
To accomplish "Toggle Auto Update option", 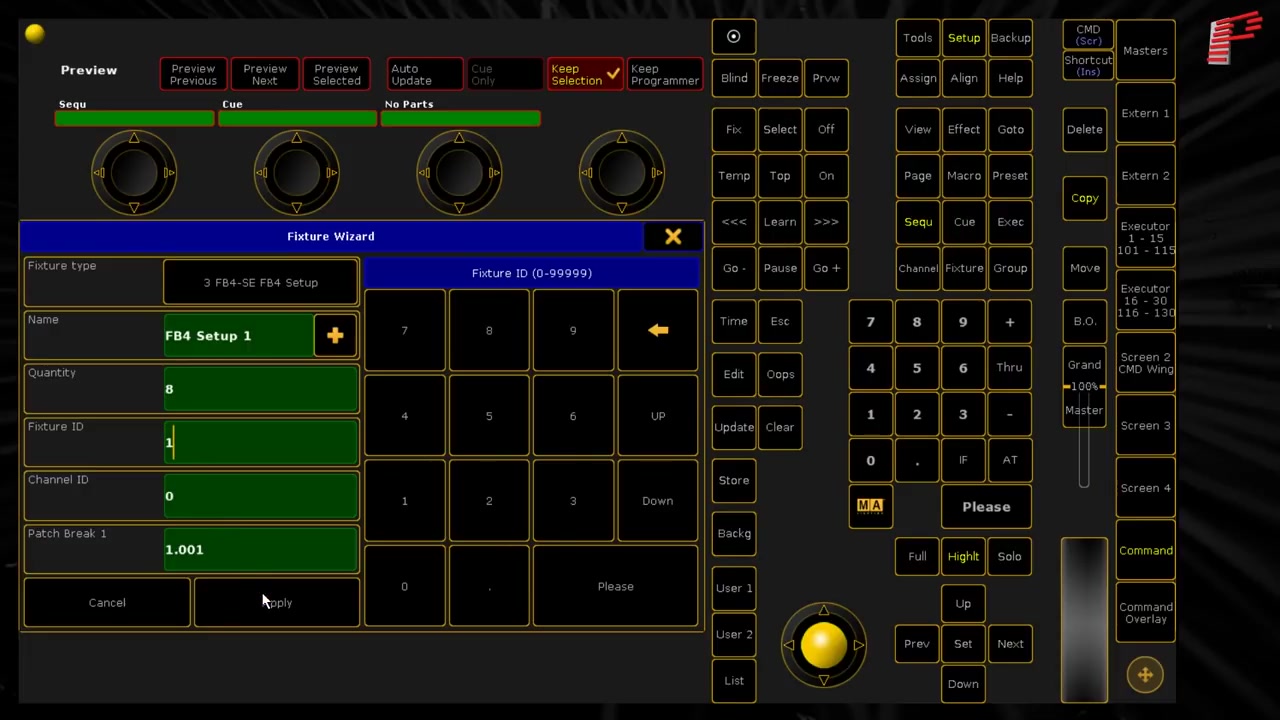I will [x=425, y=75].
